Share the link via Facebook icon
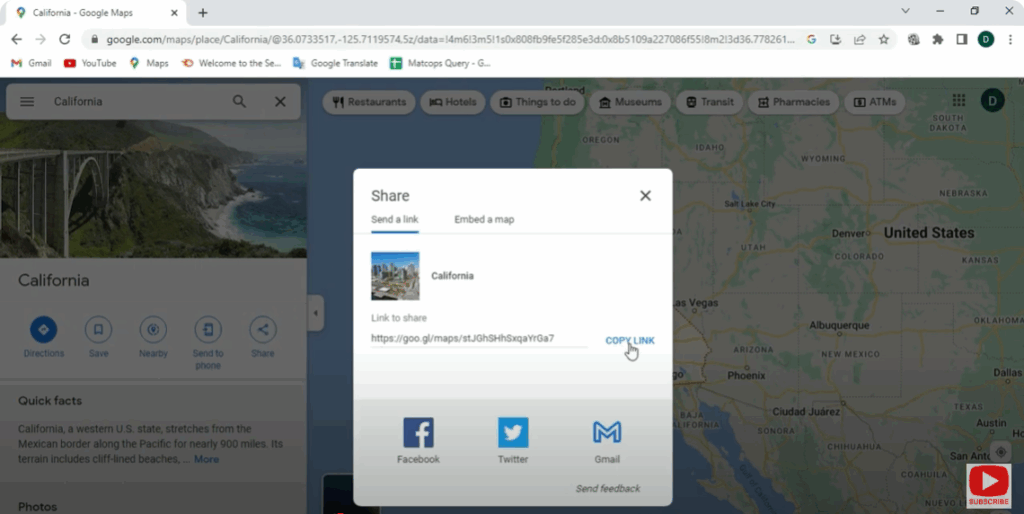1024x514 pixels. click(x=418, y=432)
